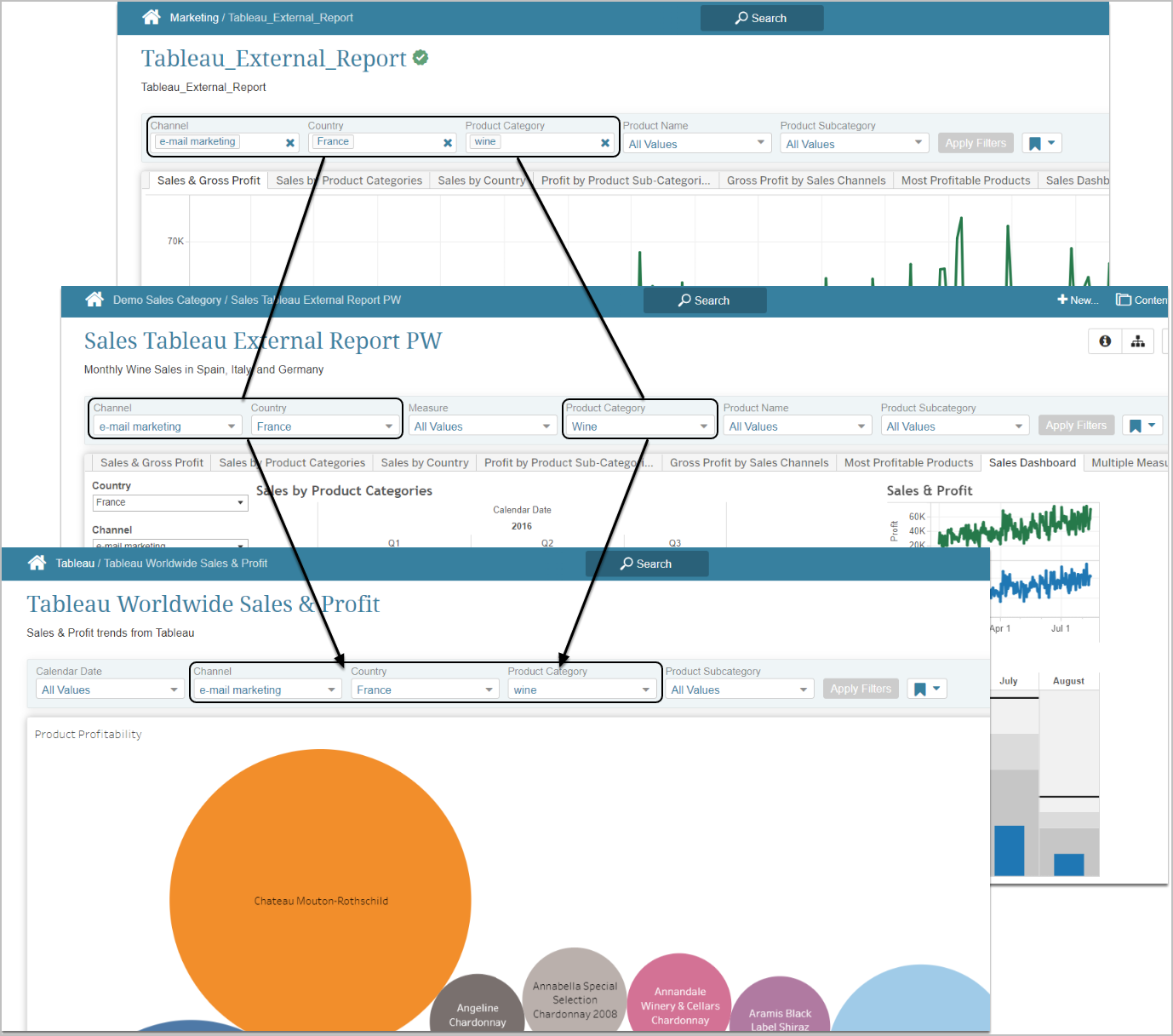Click the 'Tableau Worldwide Sales & Profit' page title
The width and height of the screenshot is (1173, 1036).
pyautogui.click(x=203, y=604)
